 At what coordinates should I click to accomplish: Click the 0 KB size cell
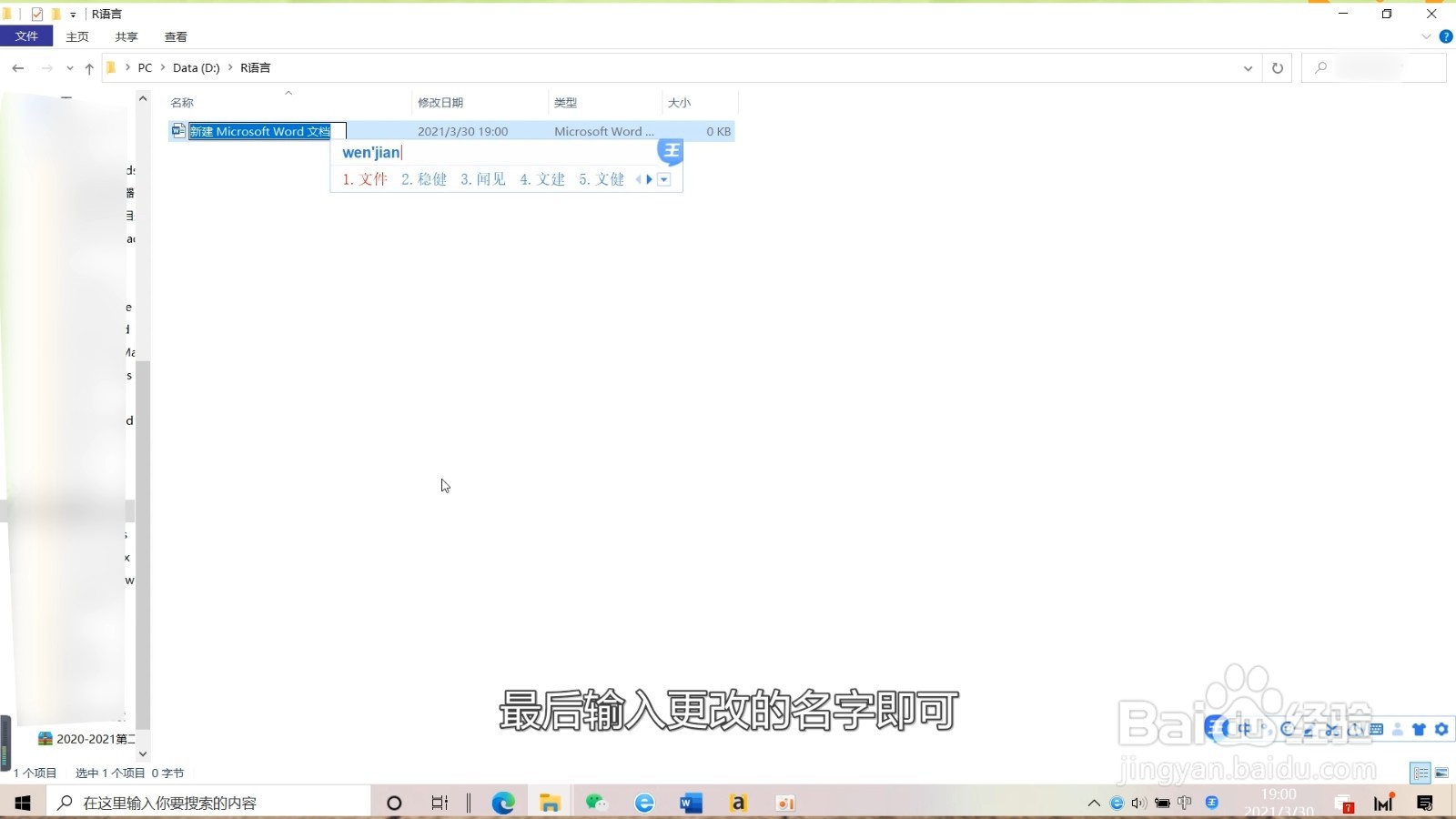pos(718,131)
